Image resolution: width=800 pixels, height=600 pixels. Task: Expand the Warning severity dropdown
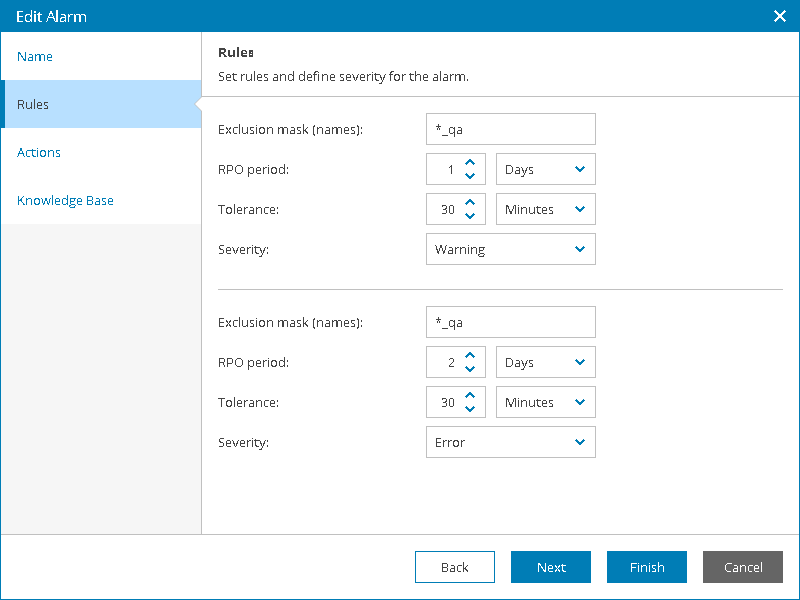coord(511,250)
